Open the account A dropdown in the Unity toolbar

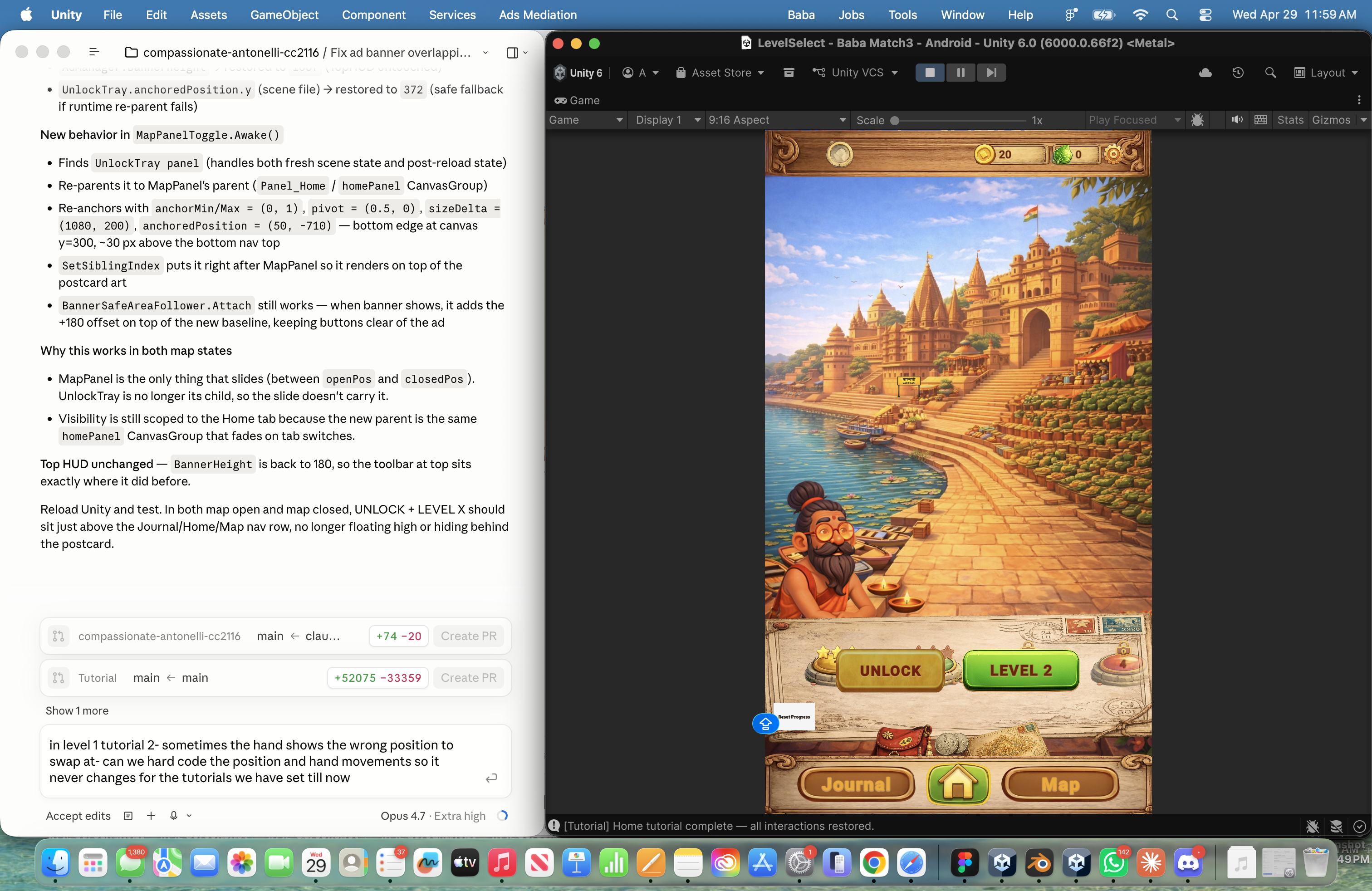point(641,73)
